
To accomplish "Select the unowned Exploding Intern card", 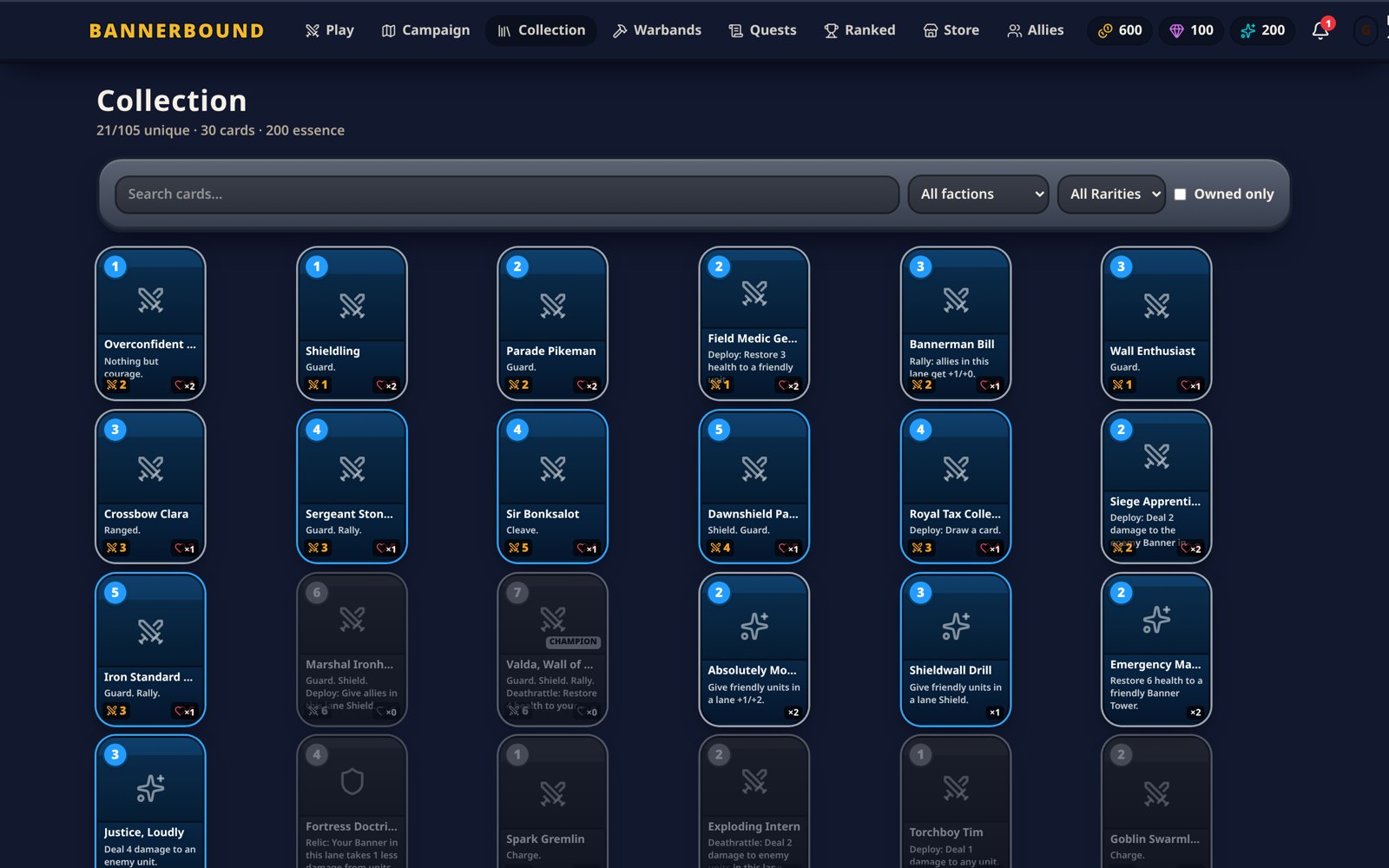I will click(754, 802).
